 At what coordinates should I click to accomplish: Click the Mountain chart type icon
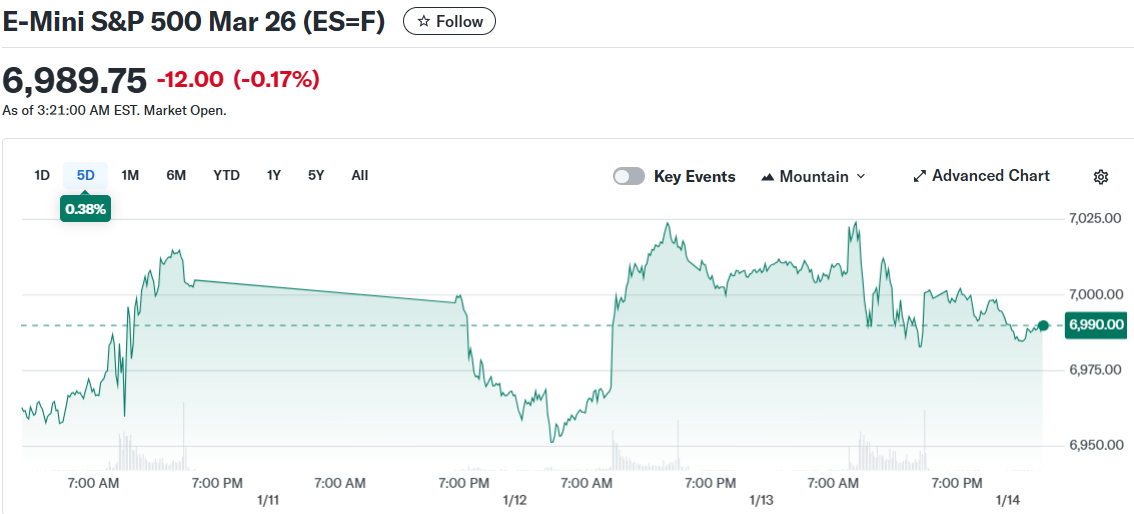tap(768, 177)
